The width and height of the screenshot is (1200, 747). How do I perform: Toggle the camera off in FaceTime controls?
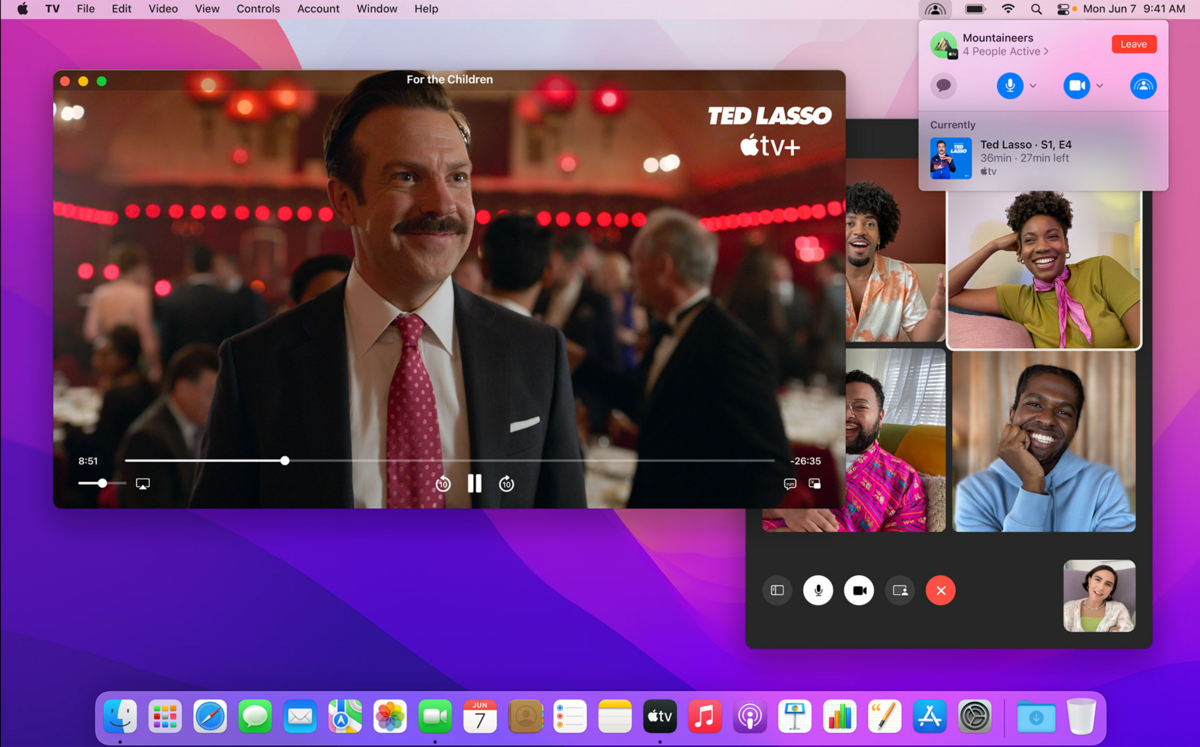858,590
